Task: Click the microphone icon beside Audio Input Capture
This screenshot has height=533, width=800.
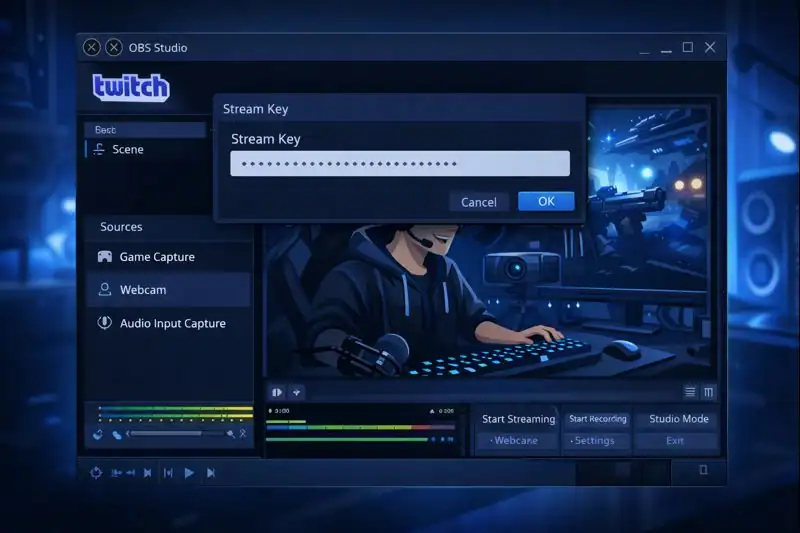Action: [105, 323]
